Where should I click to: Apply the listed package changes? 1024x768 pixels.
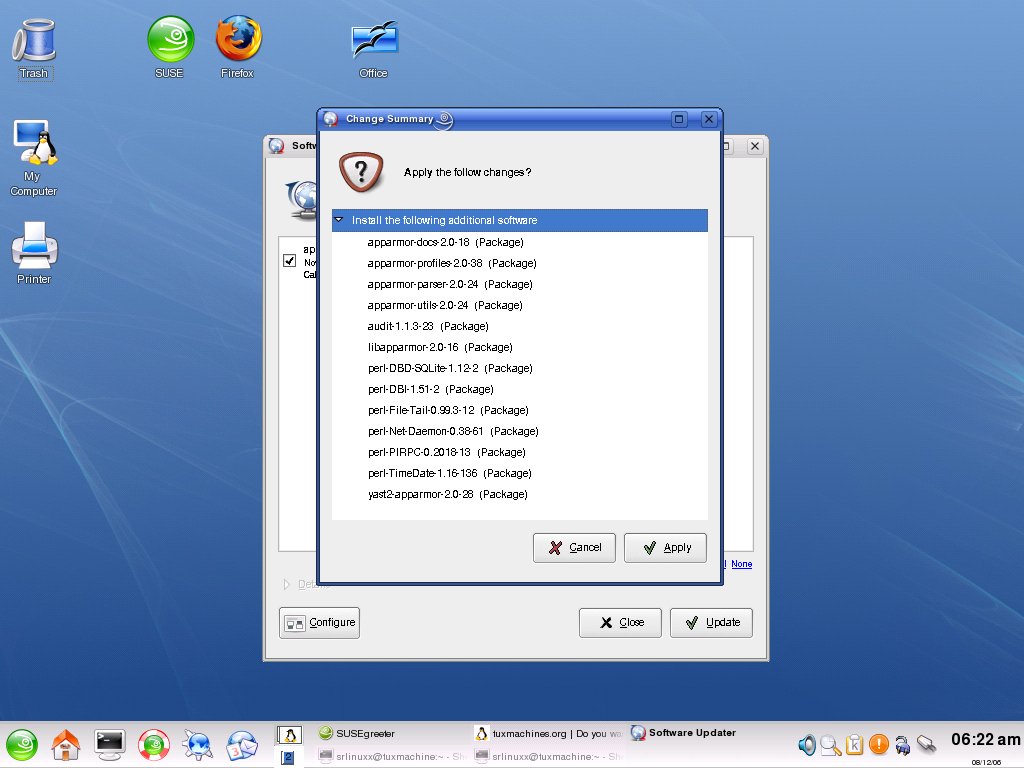tap(665, 547)
